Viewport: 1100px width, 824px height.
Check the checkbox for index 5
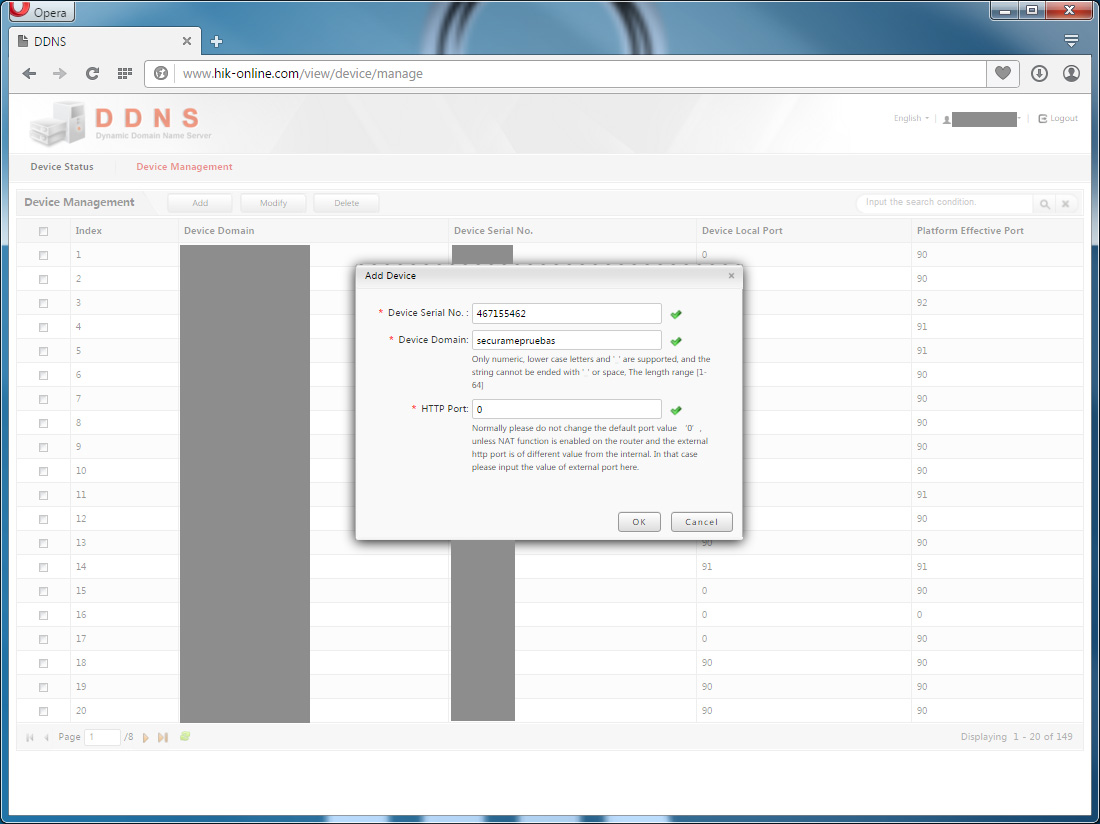(x=43, y=351)
